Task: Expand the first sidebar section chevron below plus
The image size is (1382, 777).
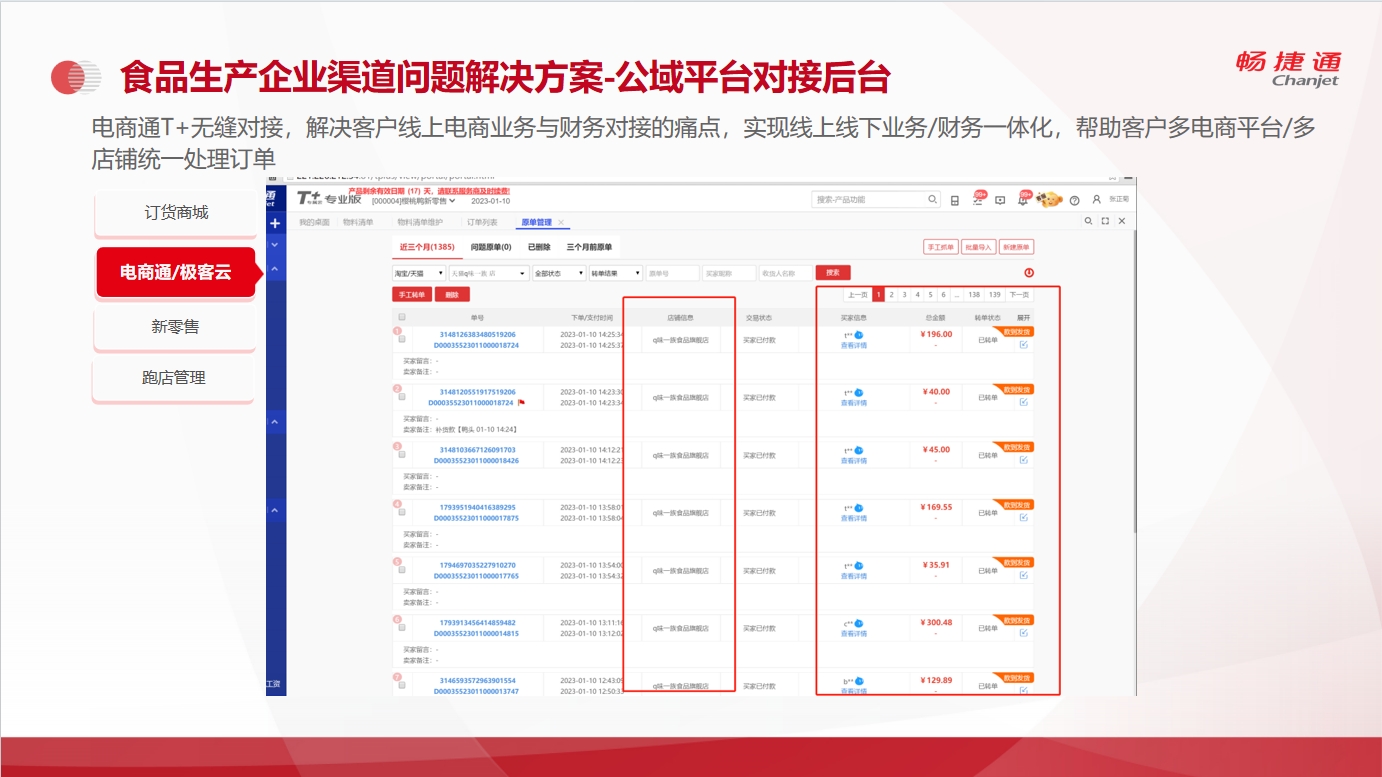Action: click(x=275, y=245)
